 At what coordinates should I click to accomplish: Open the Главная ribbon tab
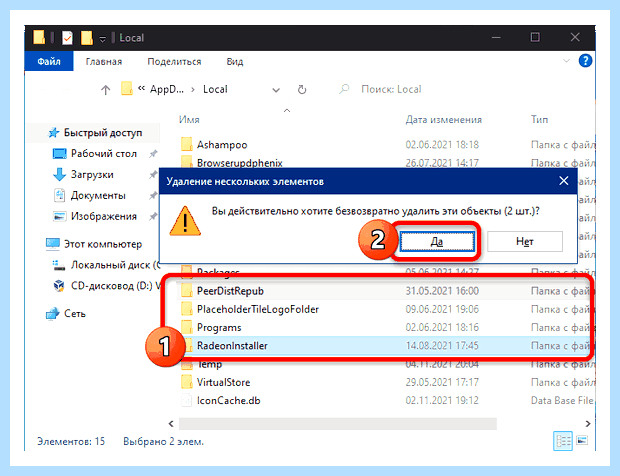[104, 62]
